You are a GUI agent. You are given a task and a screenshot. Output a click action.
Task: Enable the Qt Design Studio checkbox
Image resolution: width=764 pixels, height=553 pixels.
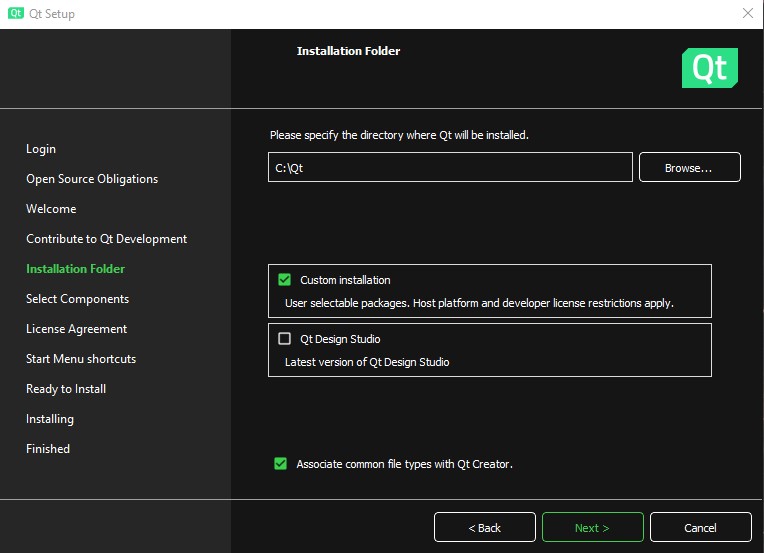point(285,339)
